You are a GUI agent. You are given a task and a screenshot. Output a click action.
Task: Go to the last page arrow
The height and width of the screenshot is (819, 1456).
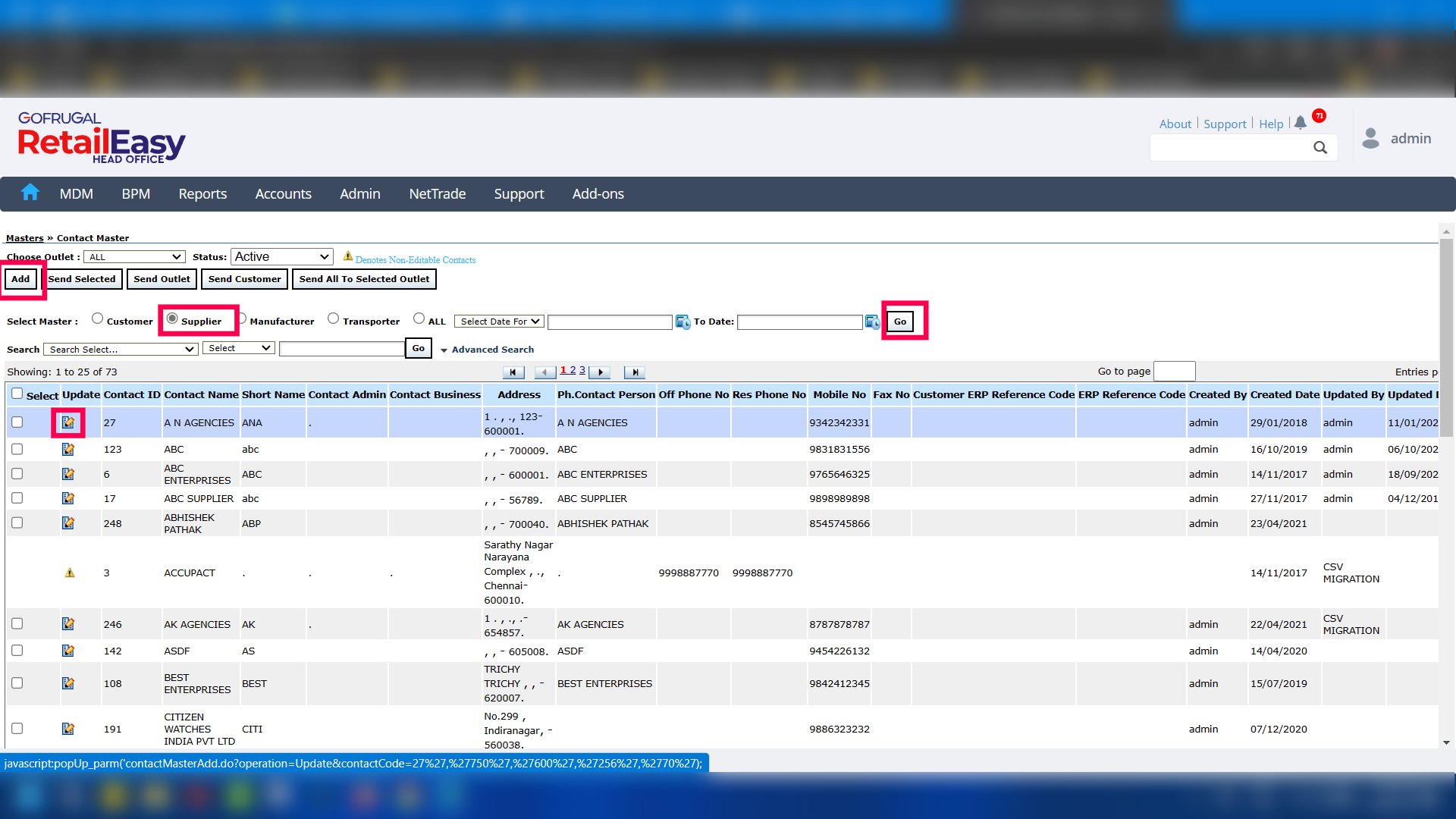[635, 372]
